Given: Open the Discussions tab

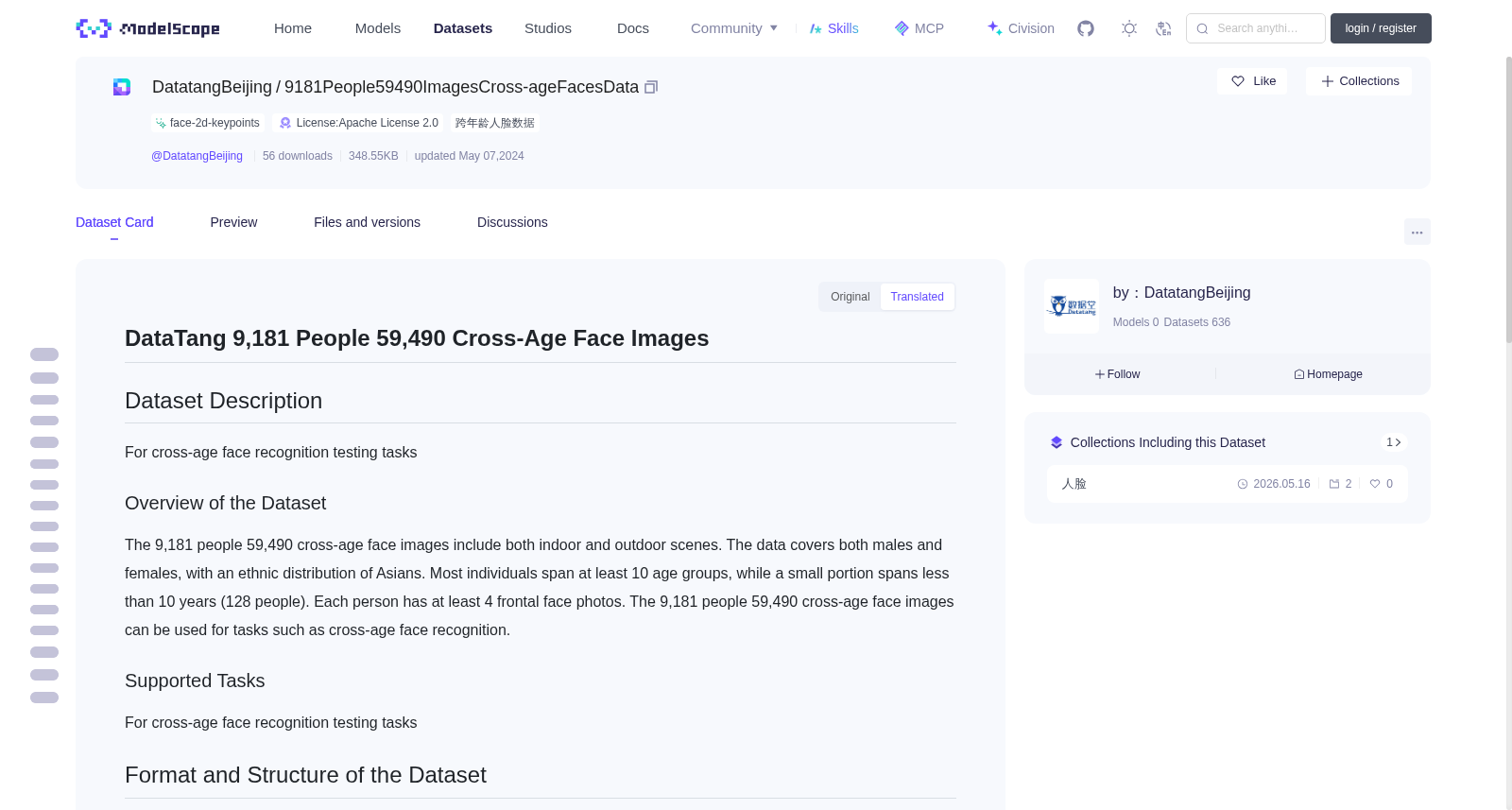Looking at the screenshot, I should pyautogui.click(x=512, y=222).
